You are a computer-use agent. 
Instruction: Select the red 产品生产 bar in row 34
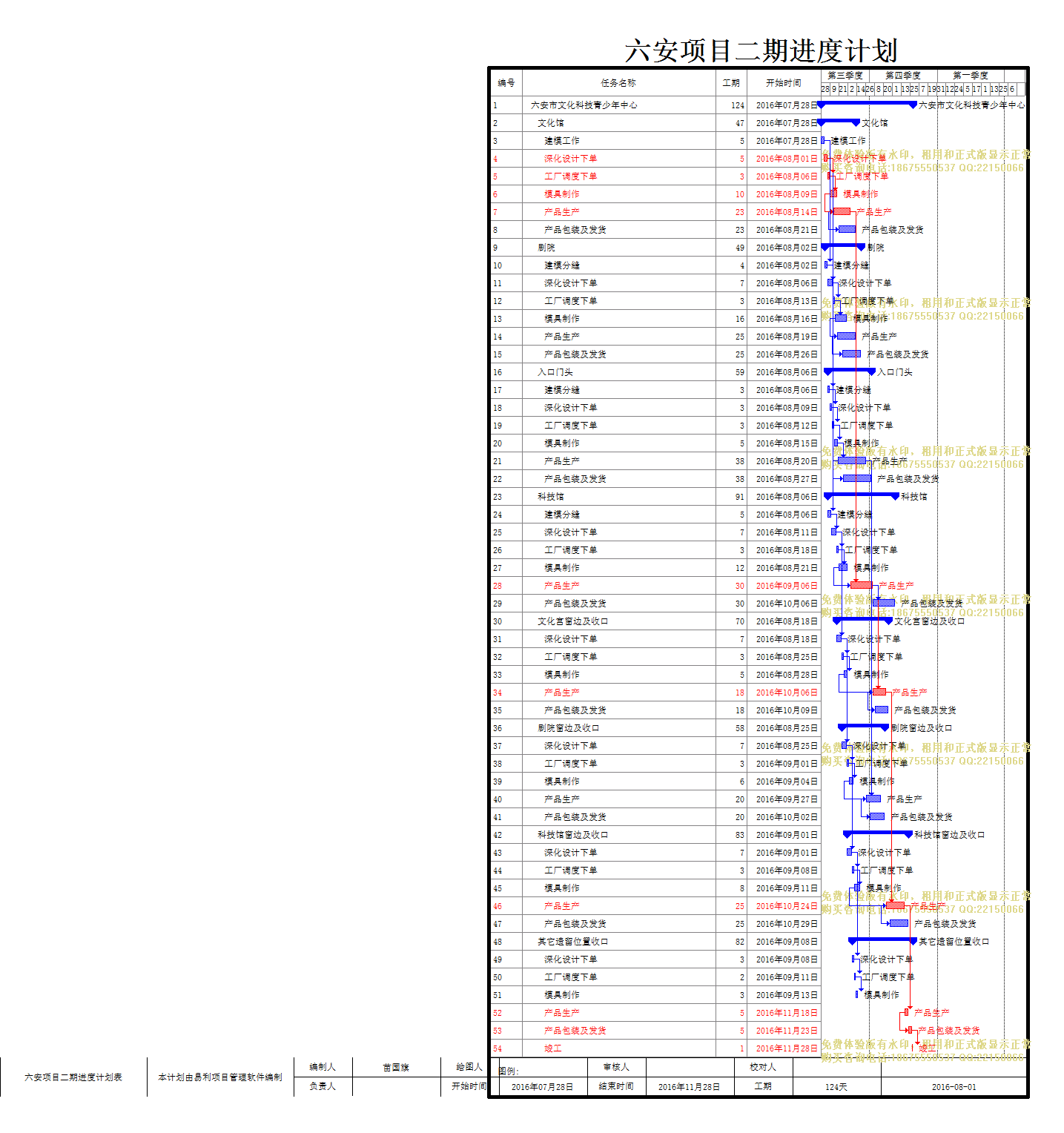coord(879,692)
